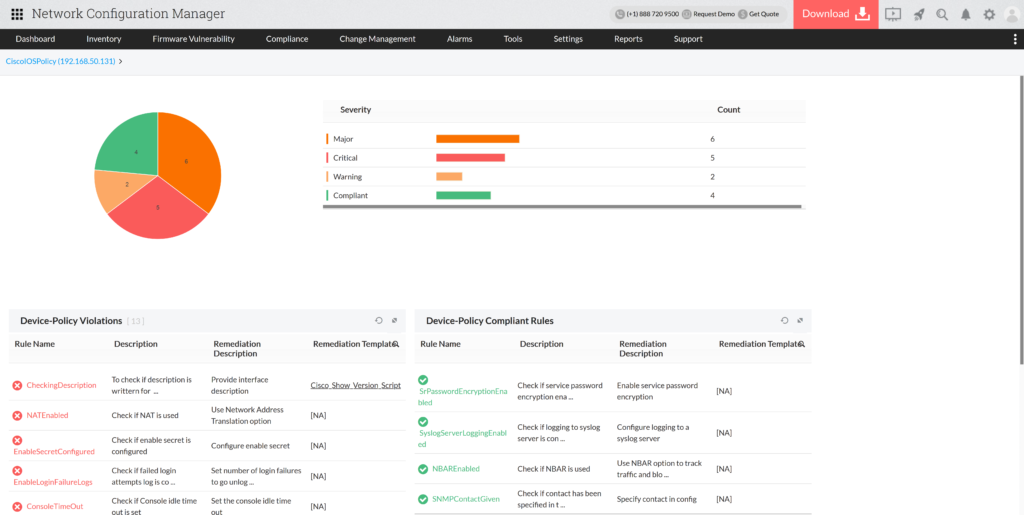1024x515 pixels.
Task: Open the NATEnabled rule violation
Action: pos(47,415)
